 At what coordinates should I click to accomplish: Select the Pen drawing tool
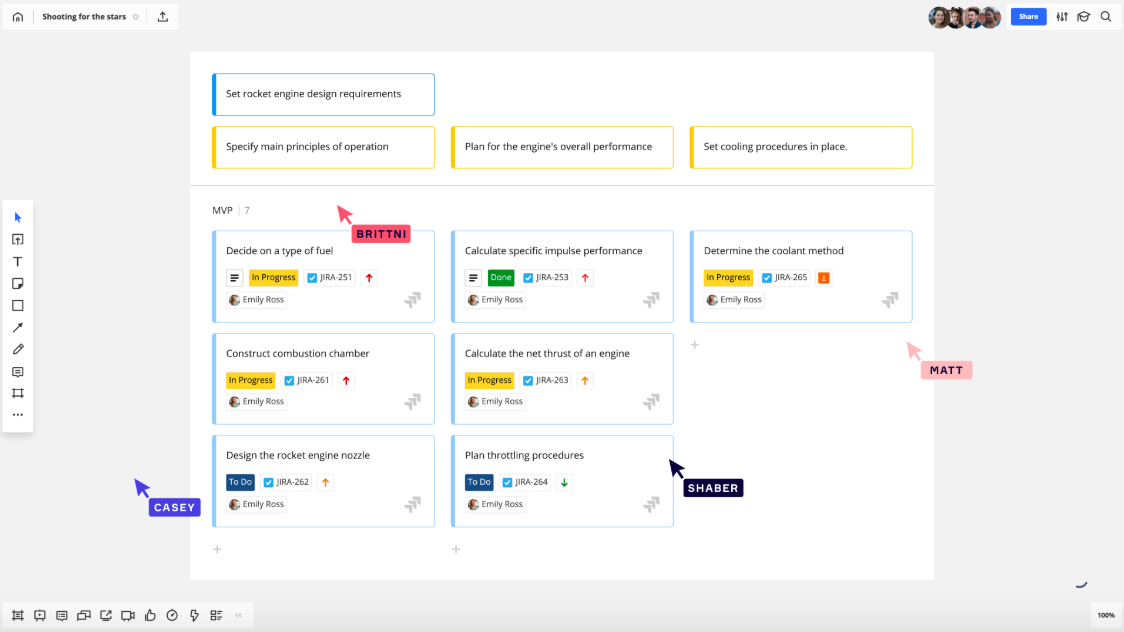[x=17, y=350]
